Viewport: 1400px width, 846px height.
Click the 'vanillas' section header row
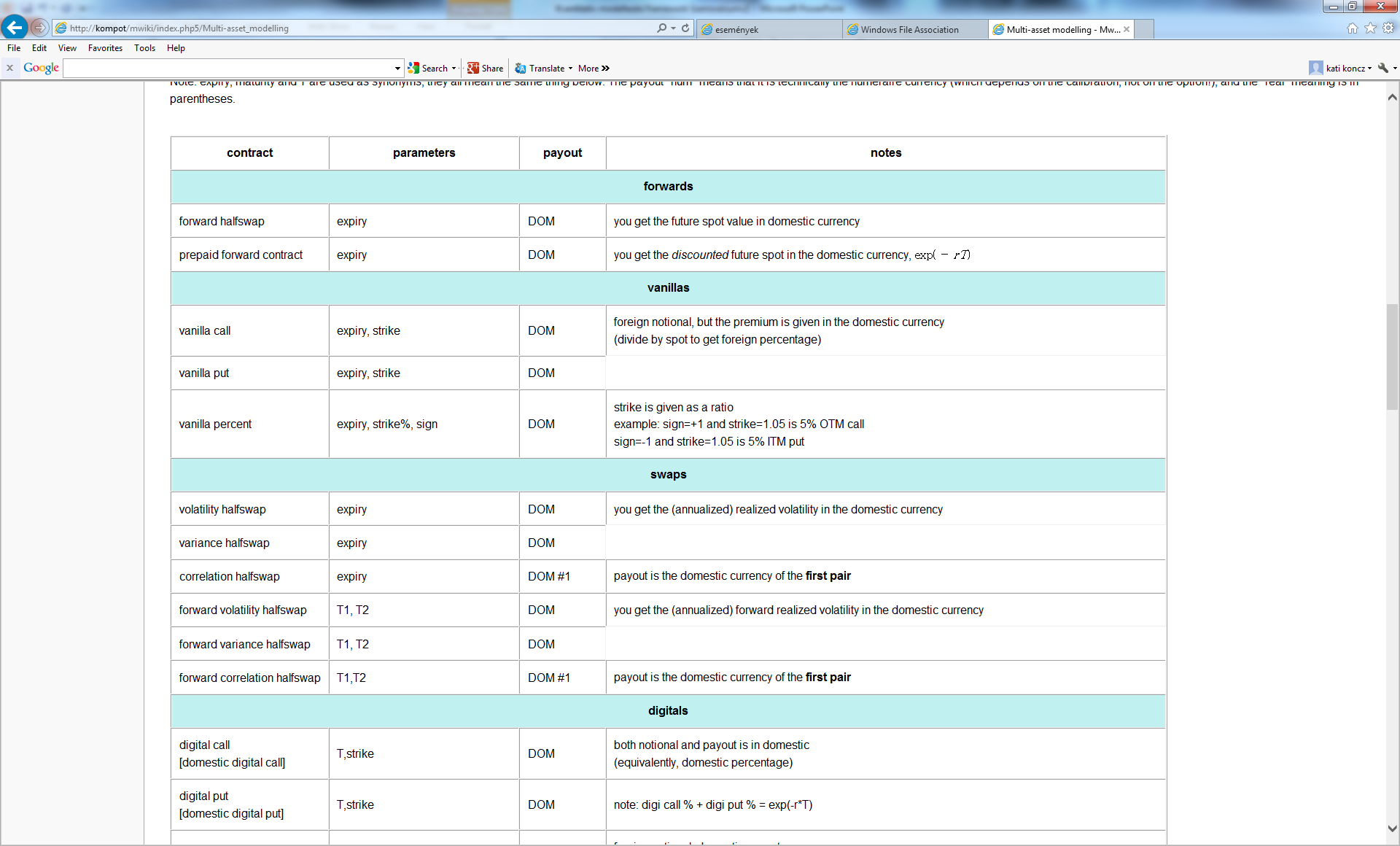668,288
